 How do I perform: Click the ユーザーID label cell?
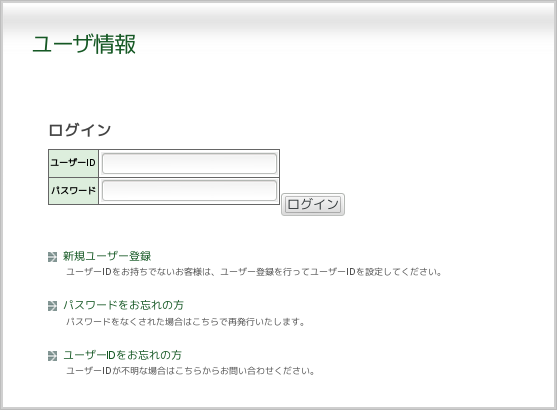click(74, 163)
